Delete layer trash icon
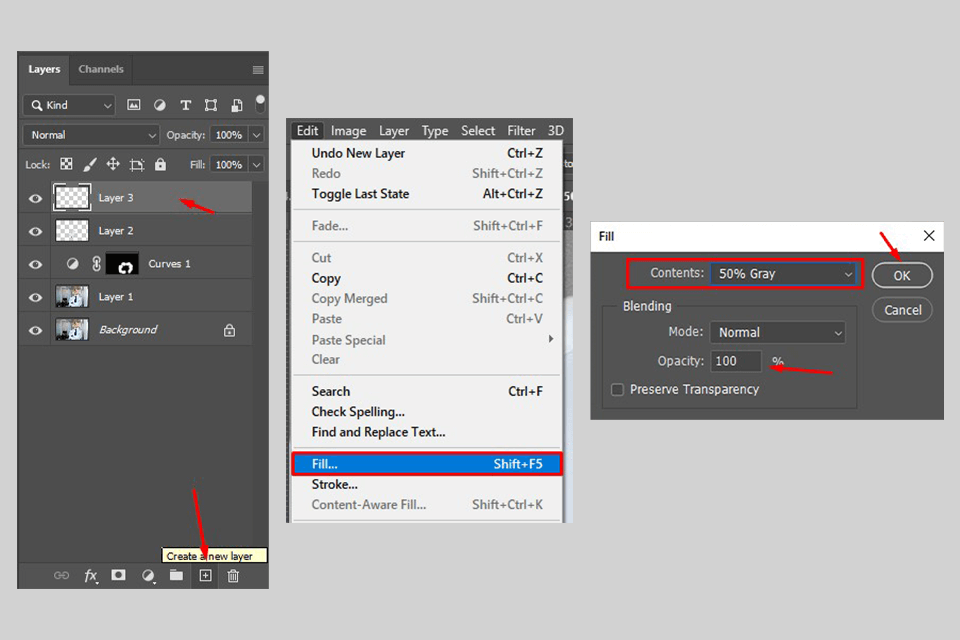Viewport: 960px width, 640px height. (x=233, y=575)
